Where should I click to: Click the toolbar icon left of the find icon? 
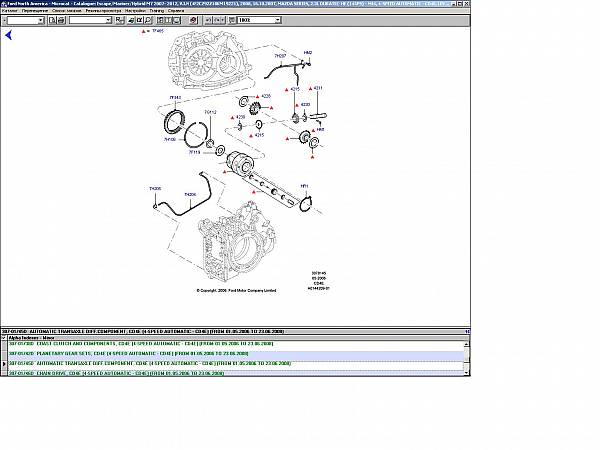[132, 20]
